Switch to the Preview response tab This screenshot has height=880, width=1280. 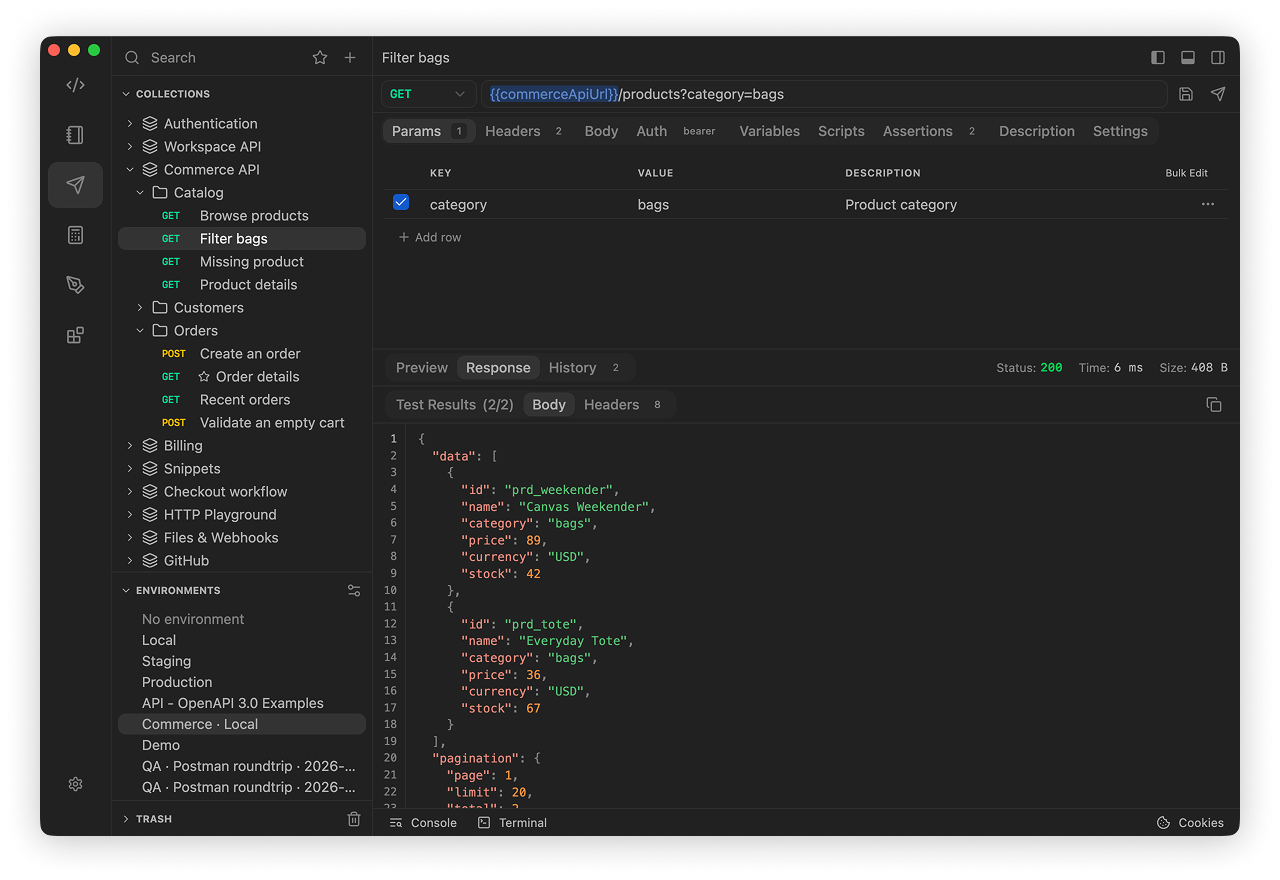point(422,368)
